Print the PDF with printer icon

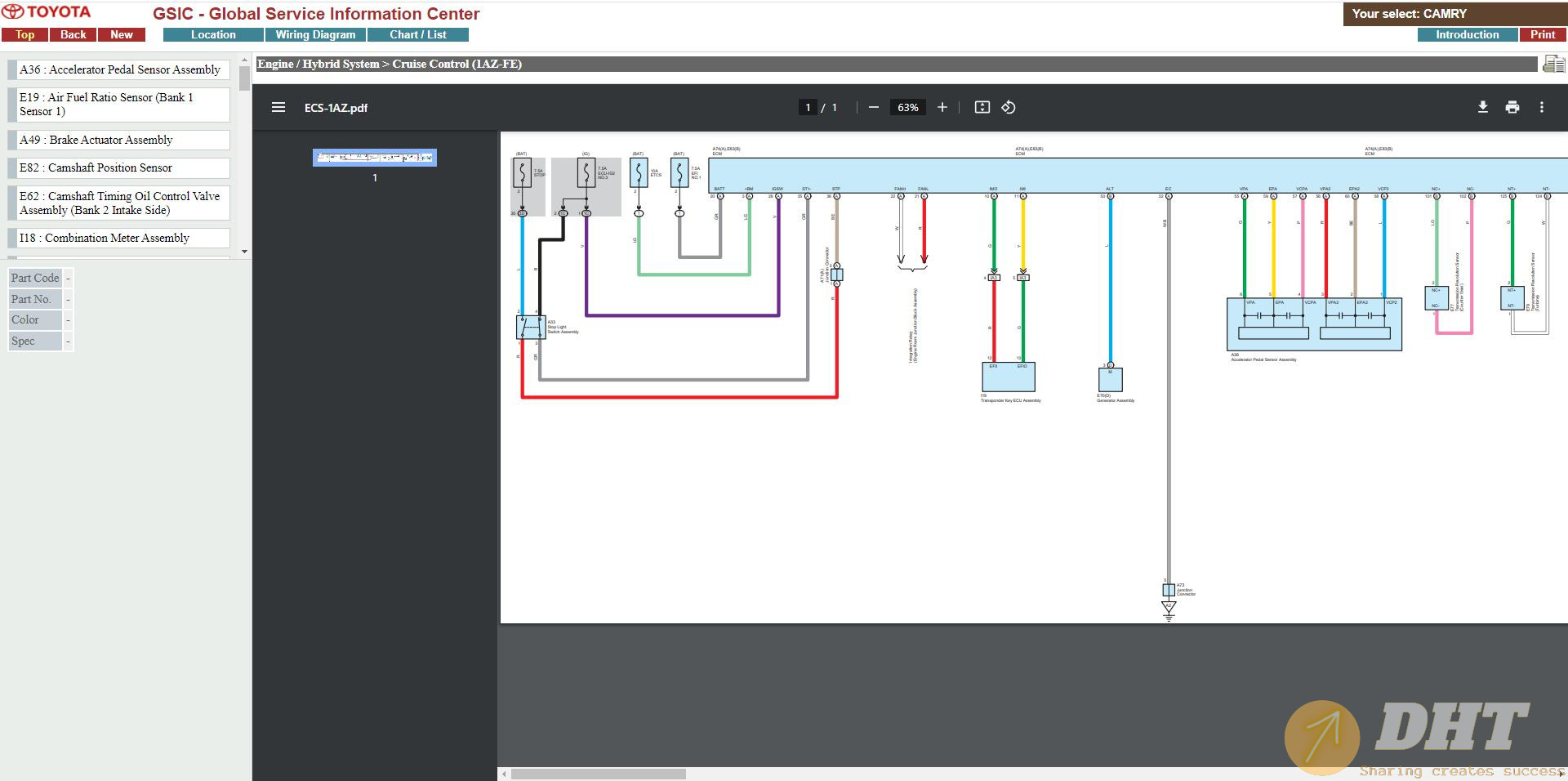(1512, 107)
